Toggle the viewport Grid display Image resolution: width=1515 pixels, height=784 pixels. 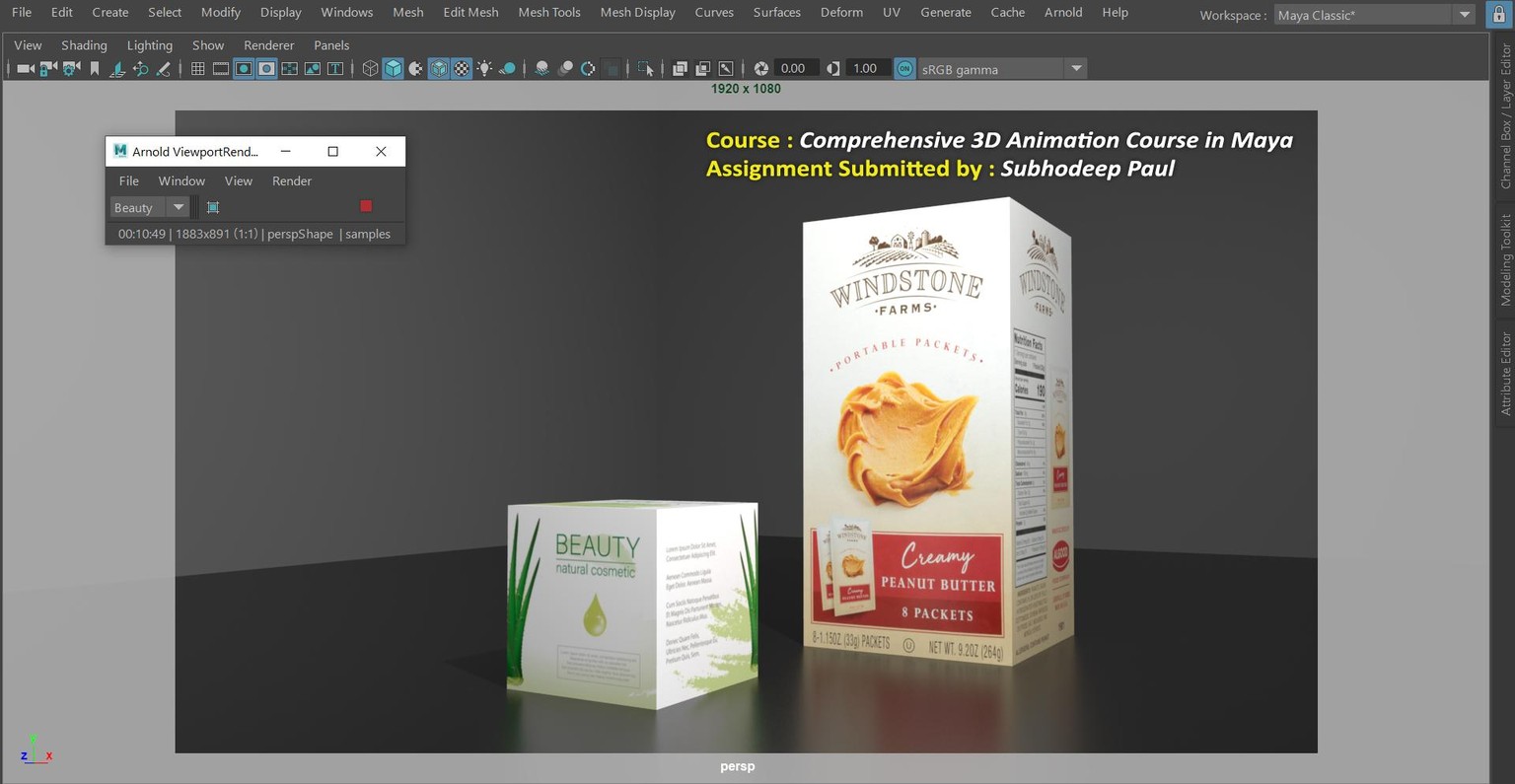click(x=197, y=69)
